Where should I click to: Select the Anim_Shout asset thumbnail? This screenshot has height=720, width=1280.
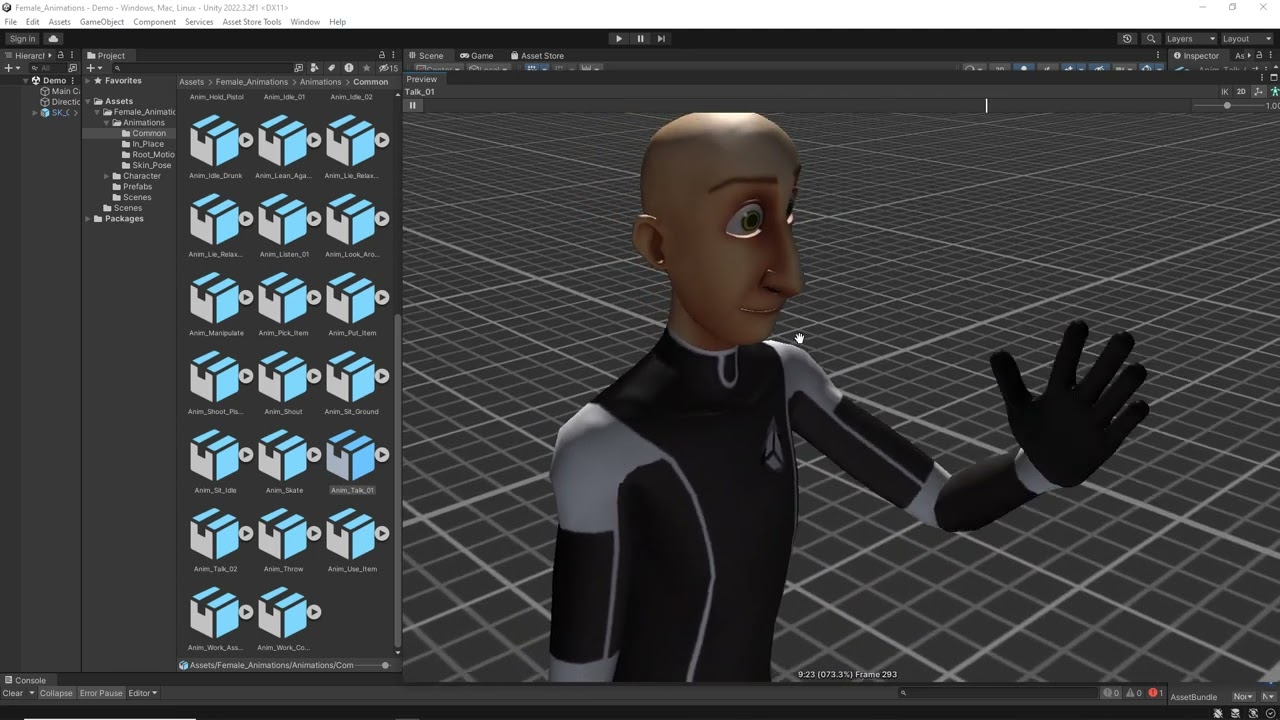(283, 376)
